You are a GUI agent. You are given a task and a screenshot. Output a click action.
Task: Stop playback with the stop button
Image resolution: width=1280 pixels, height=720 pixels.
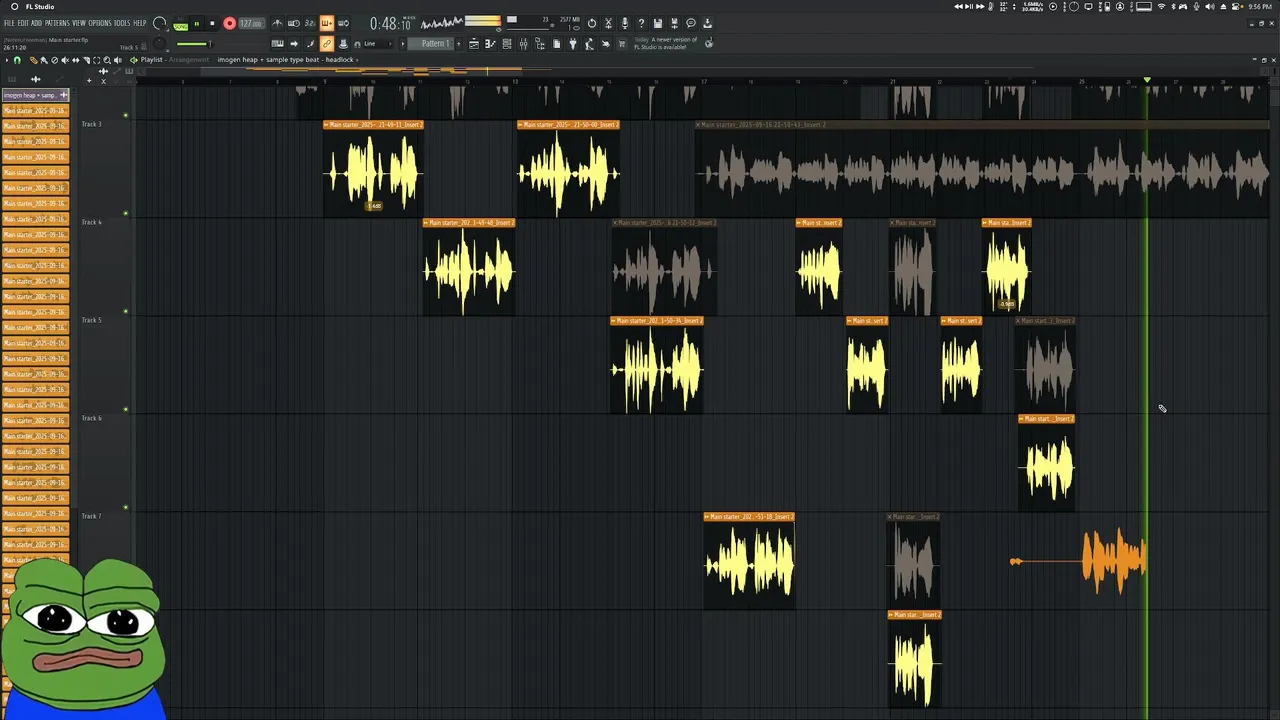click(212, 24)
